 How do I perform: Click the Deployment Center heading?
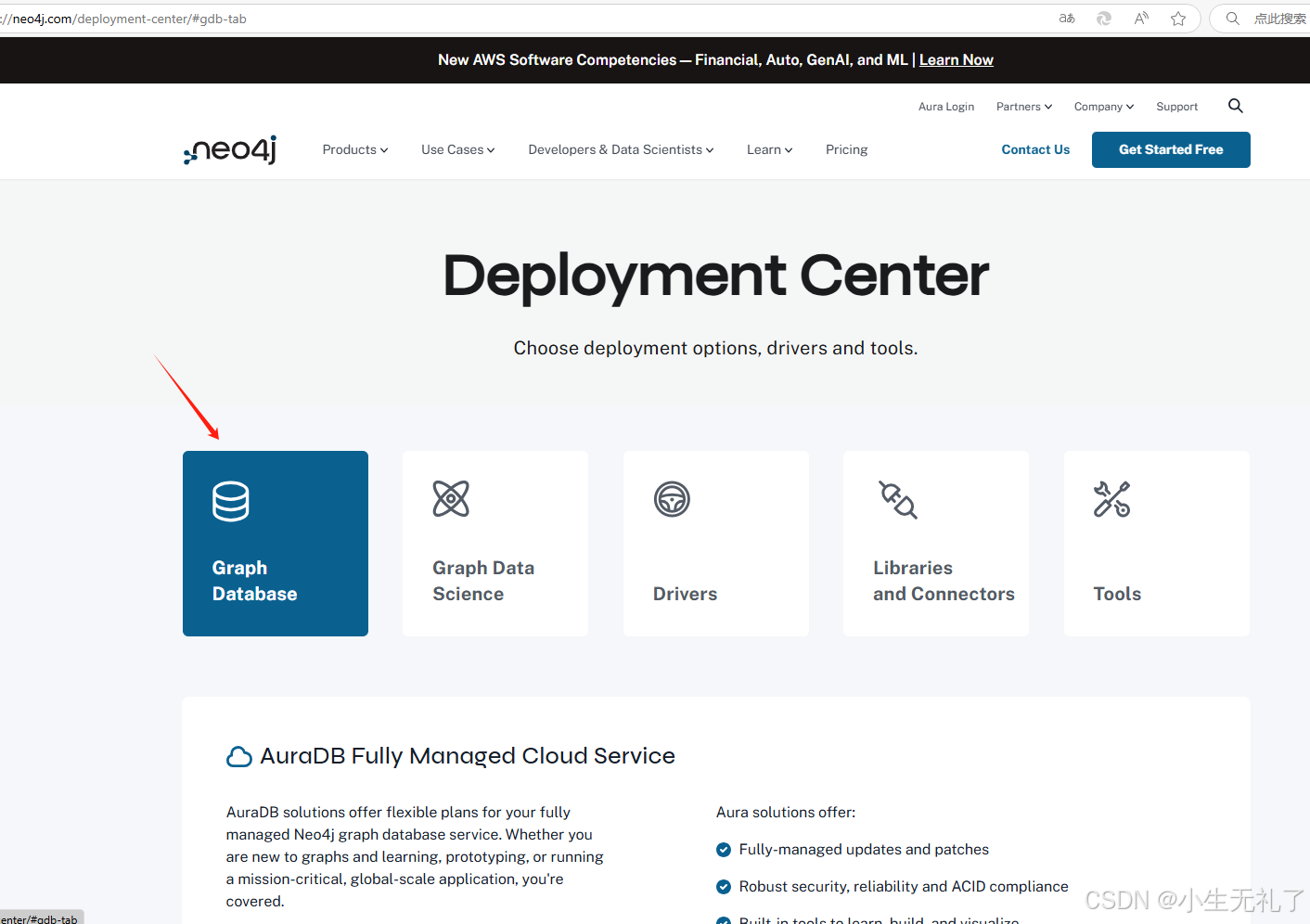[716, 276]
